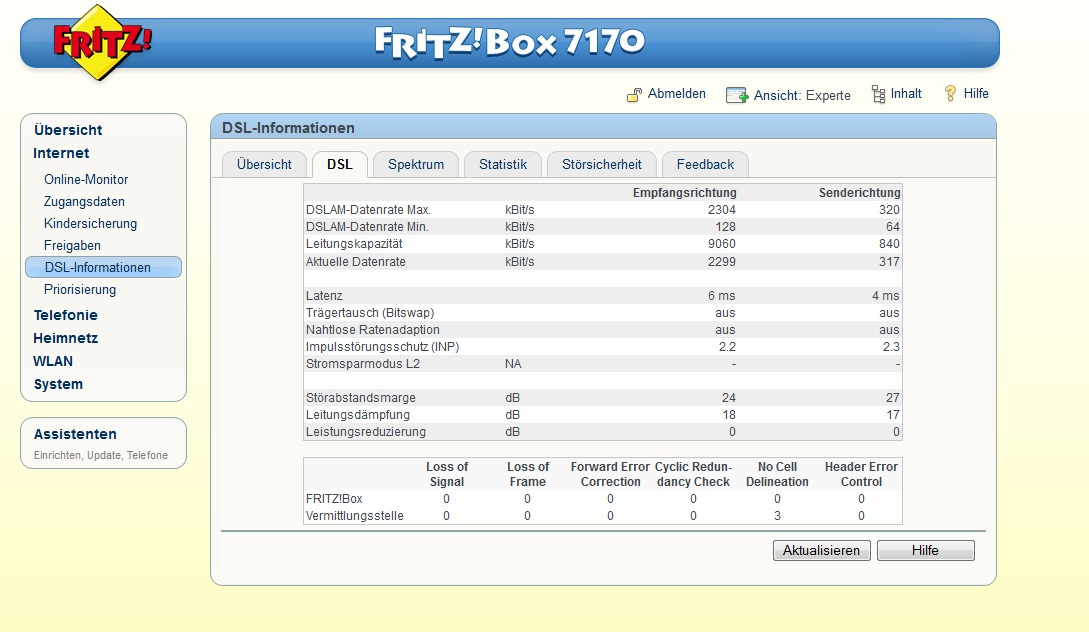Click the Forward Error Correction column header
1089x632 pixels.
[610, 474]
